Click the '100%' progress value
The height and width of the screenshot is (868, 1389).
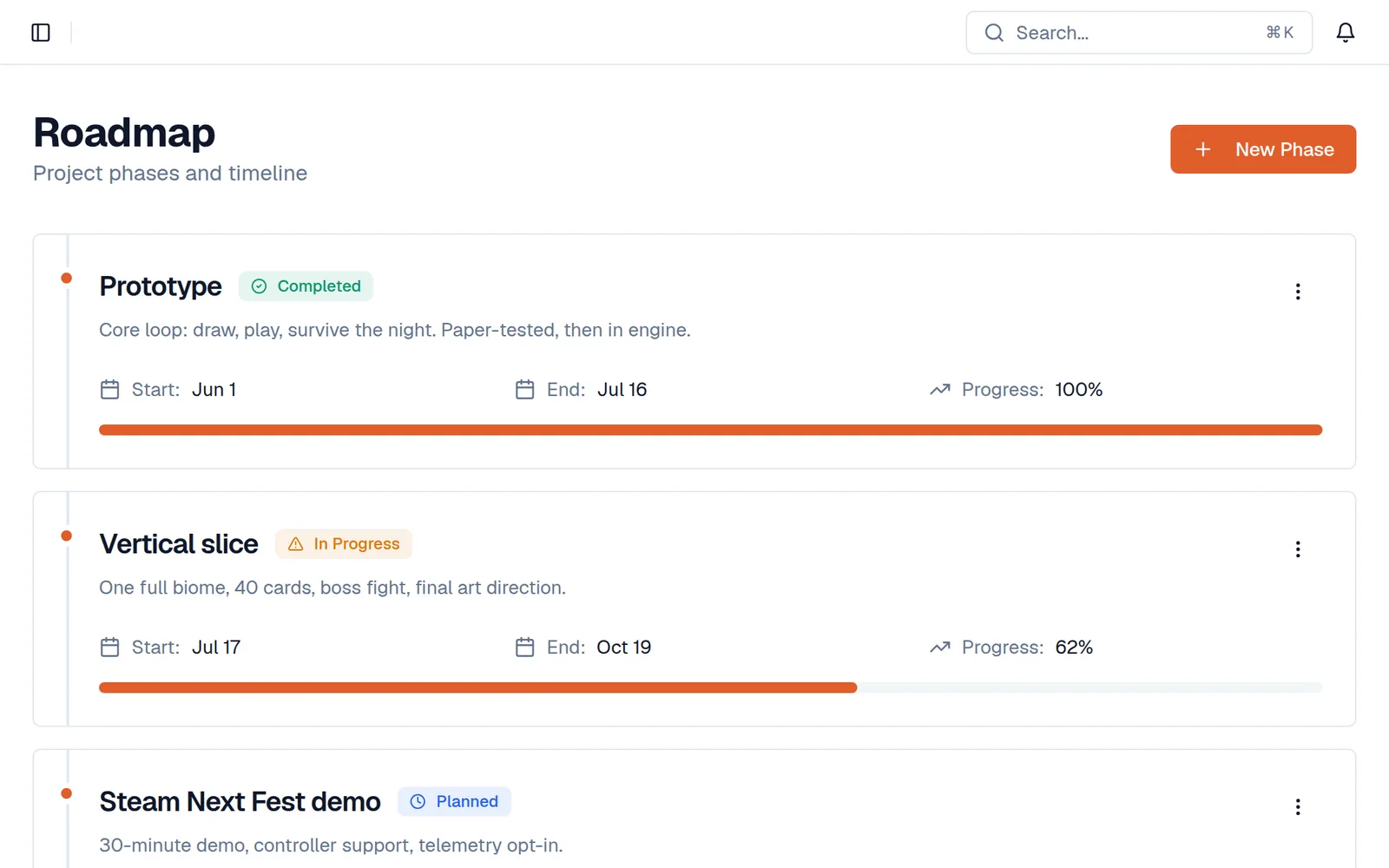1078,390
